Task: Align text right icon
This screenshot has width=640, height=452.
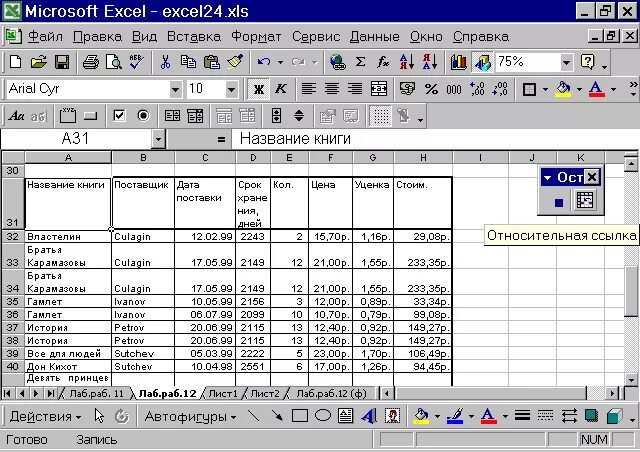Action: click(x=355, y=89)
